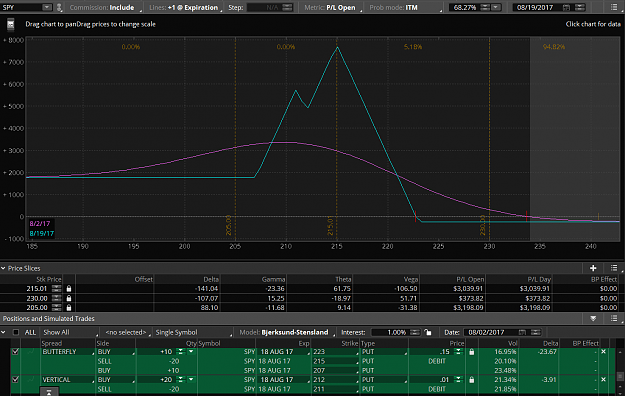Change the VERTICAL spread type dropdown
This screenshot has height=396, width=625.
tap(68, 380)
